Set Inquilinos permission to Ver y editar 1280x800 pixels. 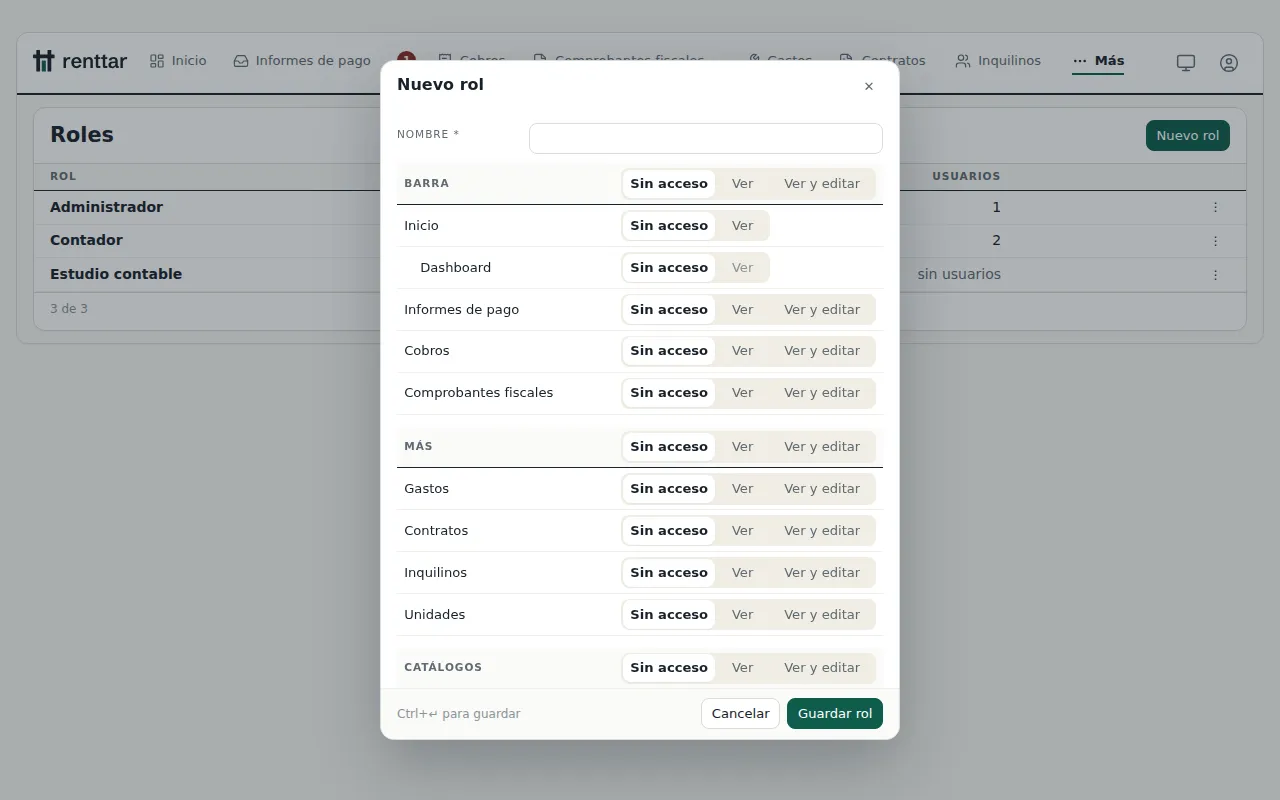[x=822, y=573]
